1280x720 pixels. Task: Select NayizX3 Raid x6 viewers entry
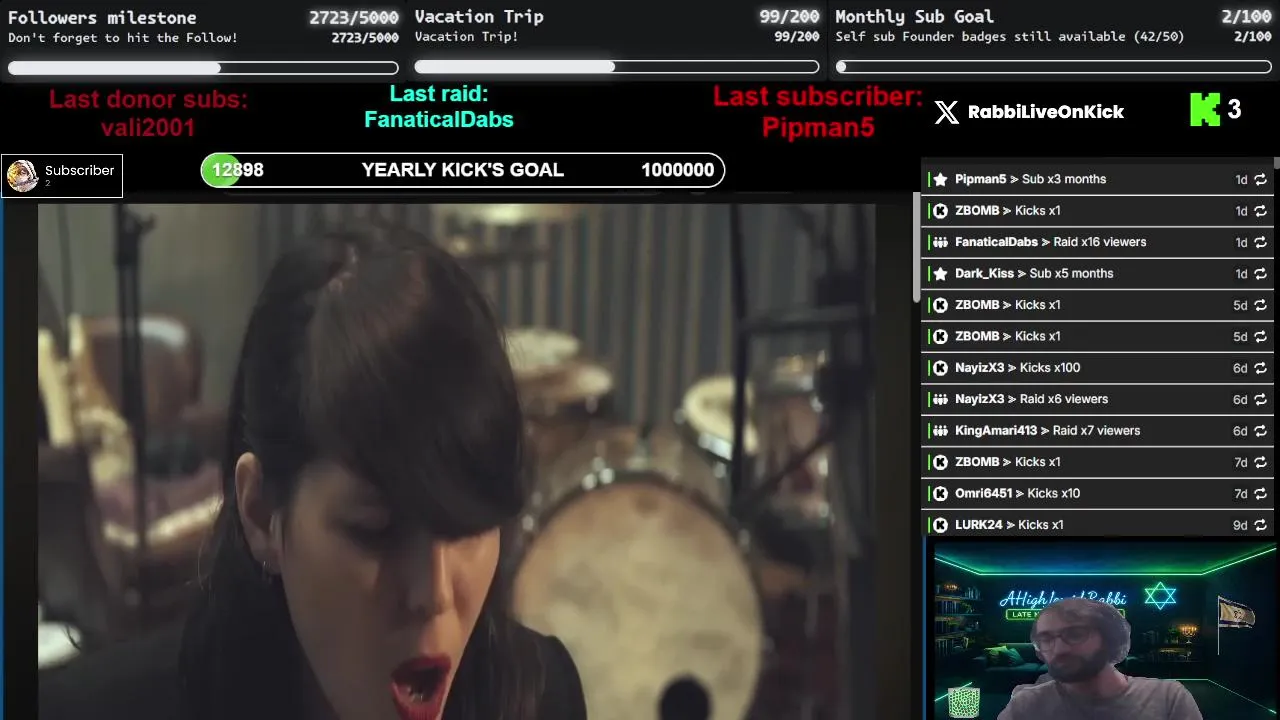pyautogui.click(x=1097, y=399)
